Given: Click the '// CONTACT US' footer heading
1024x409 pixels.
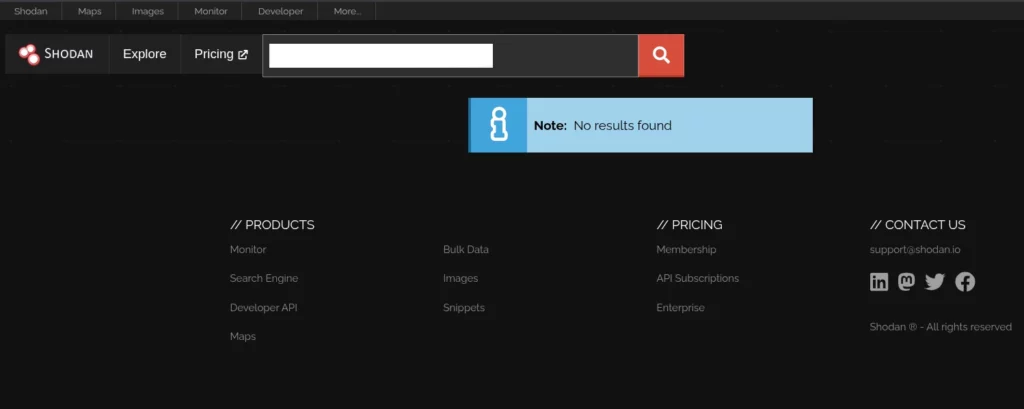Looking at the screenshot, I should 918,225.
